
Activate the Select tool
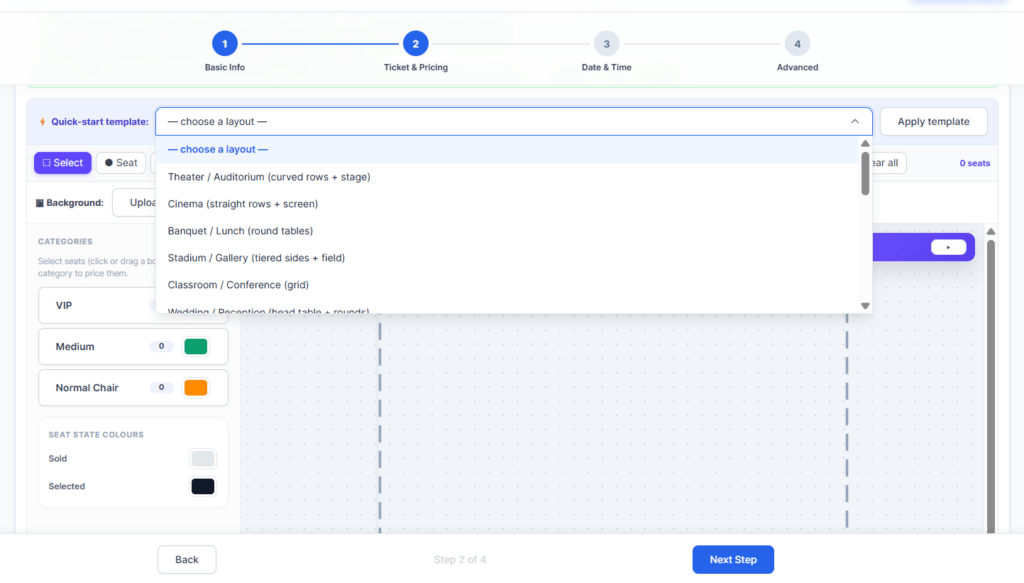tap(63, 163)
